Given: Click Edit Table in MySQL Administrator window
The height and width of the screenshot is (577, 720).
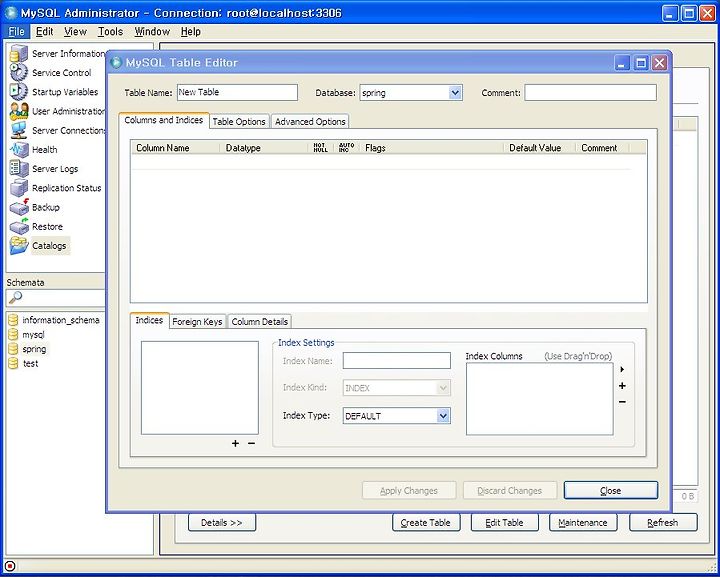Looking at the screenshot, I should pos(504,523).
